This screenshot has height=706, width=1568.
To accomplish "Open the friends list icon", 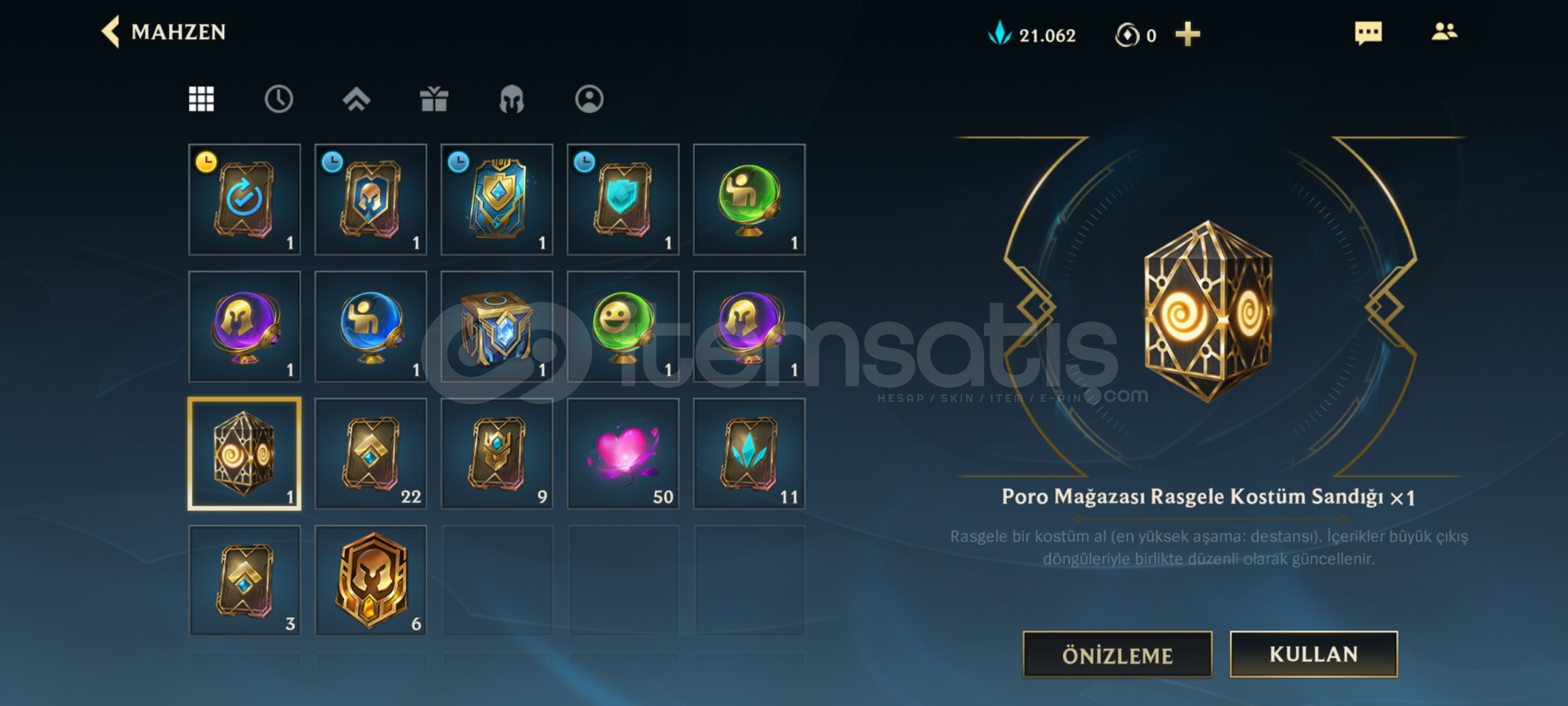I will [x=1444, y=31].
